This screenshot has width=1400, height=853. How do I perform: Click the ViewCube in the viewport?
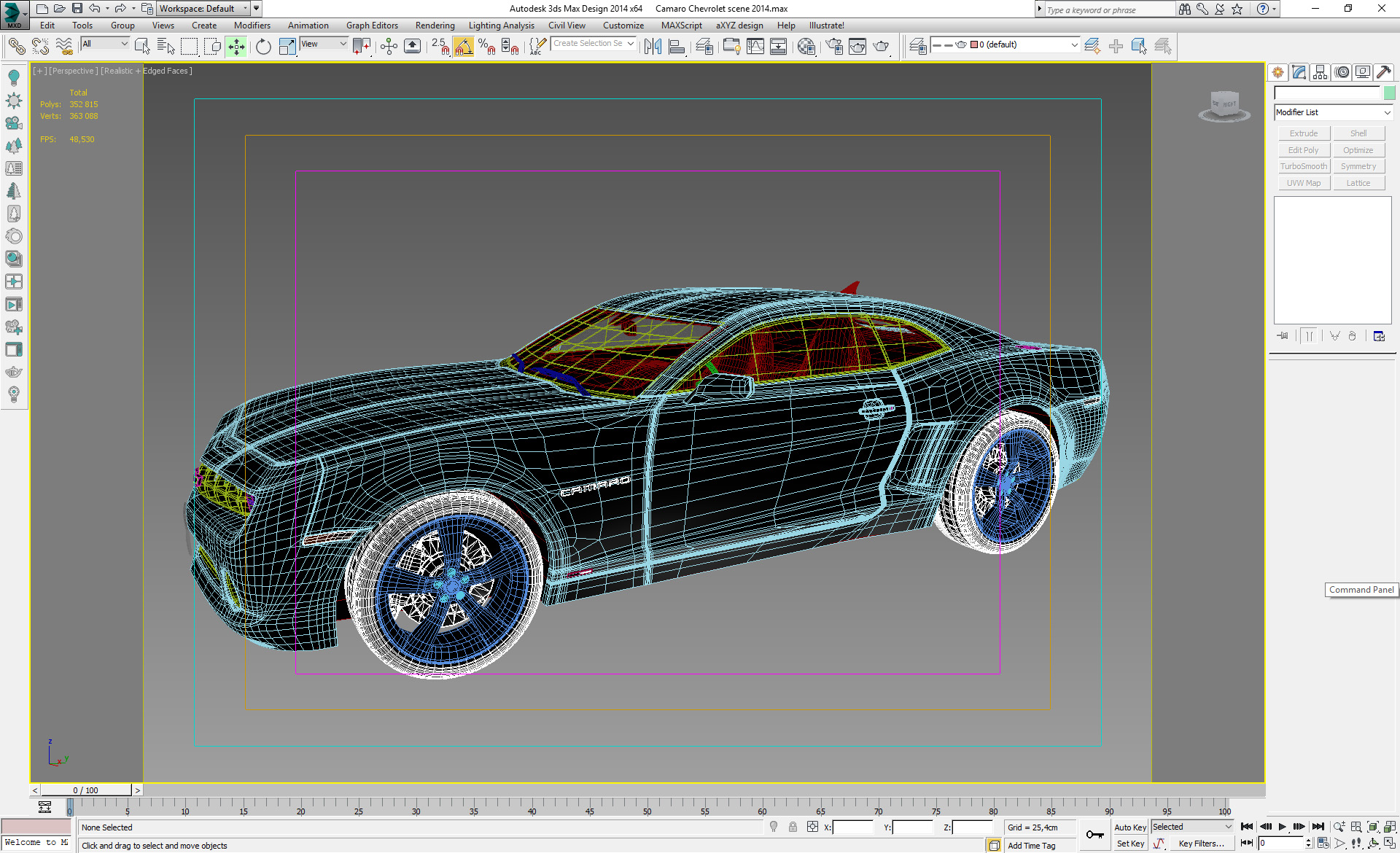point(1224,106)
